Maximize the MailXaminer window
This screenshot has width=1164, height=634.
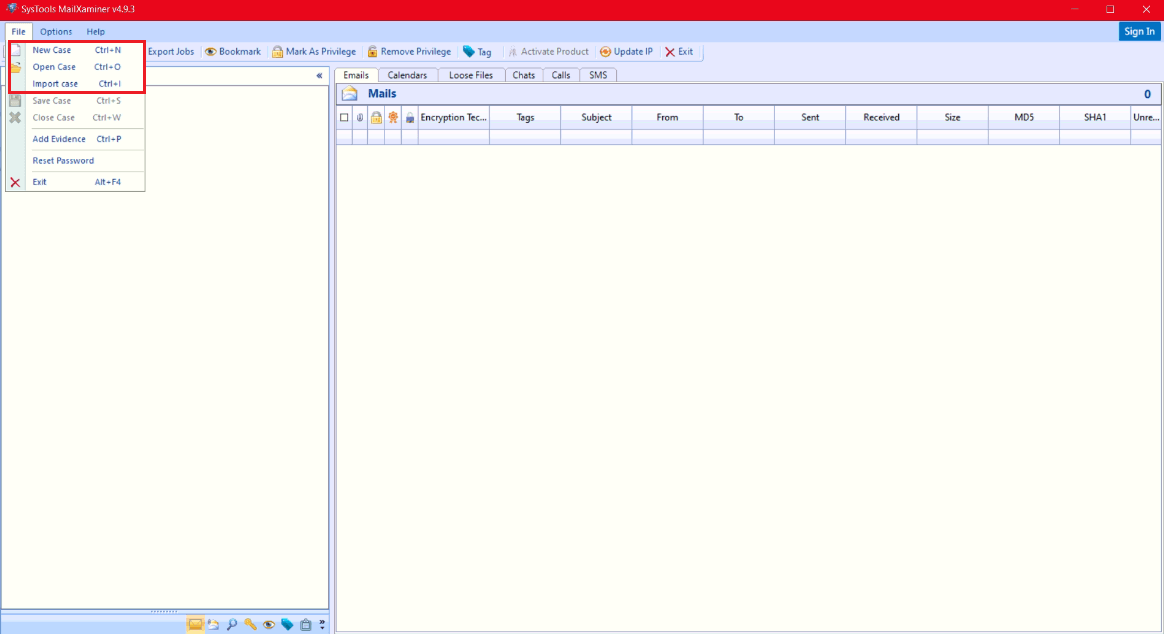[1110, 9]
